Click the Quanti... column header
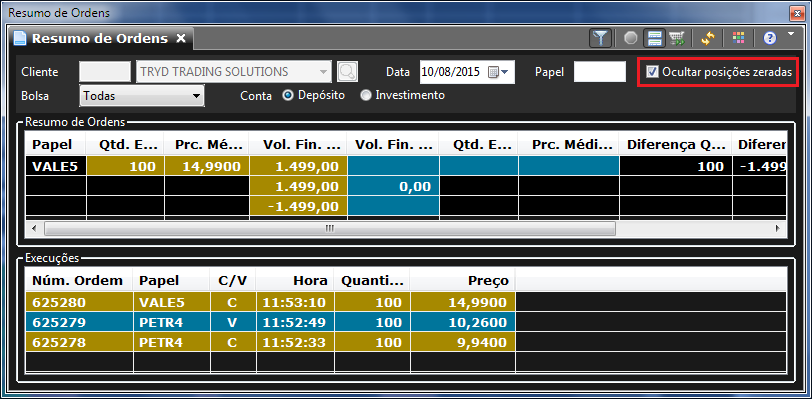Viewport: 812px width, 399px height. click(x=372, y=280)
